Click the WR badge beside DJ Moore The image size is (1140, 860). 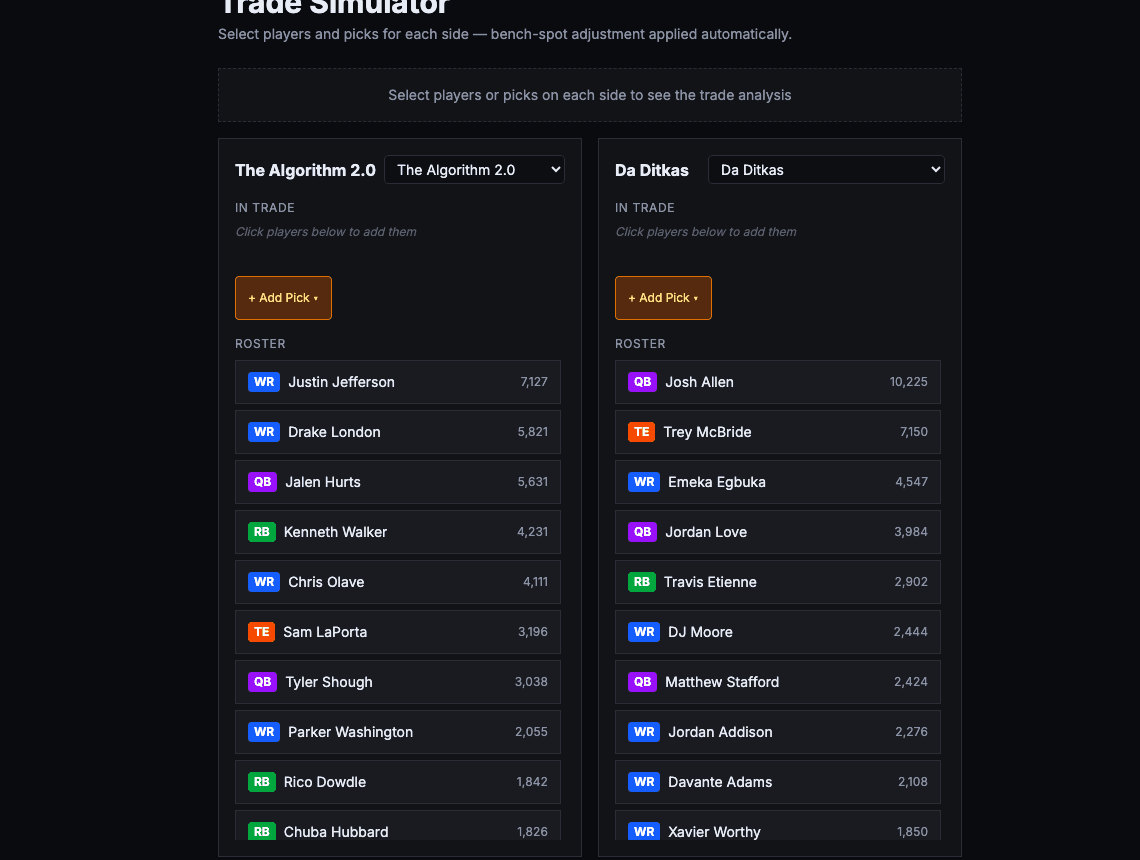[644, 632]
